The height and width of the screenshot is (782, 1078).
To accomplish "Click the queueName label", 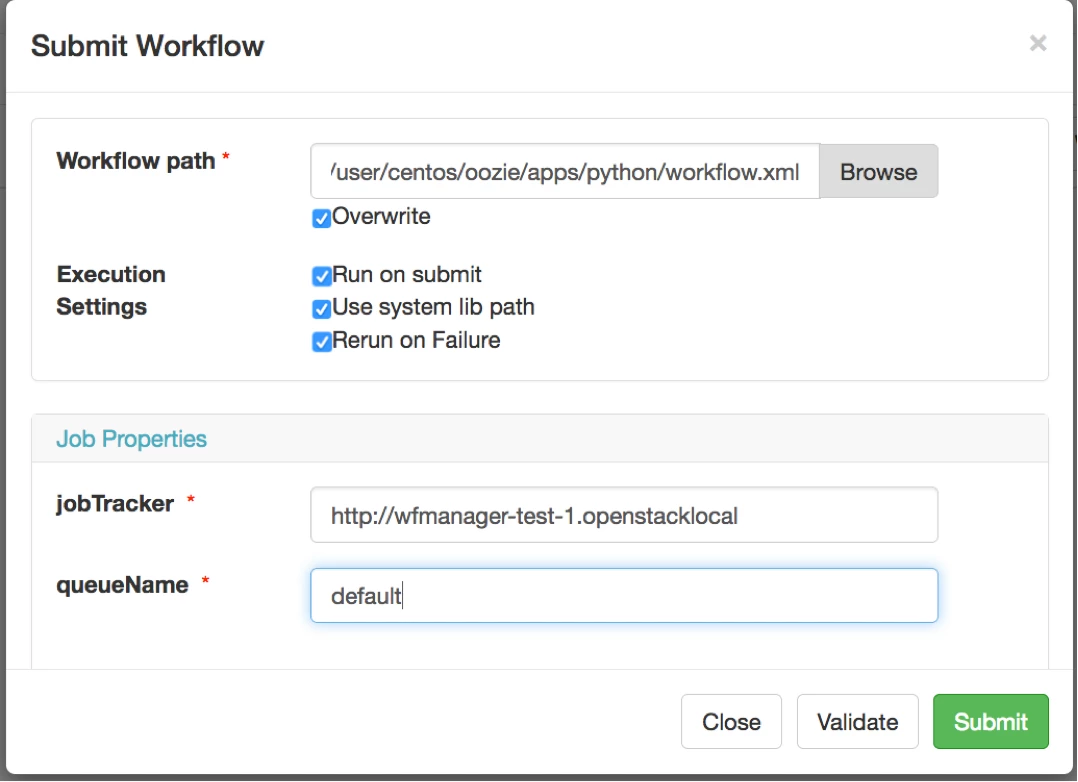I will click(122, 585).
